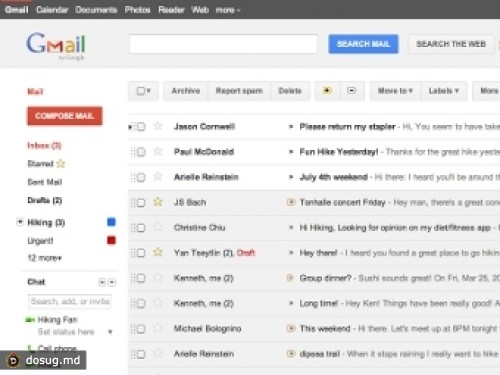Open the more menu in top bar
The height and width of the screenshot is (375, 500).
(228, 10)
